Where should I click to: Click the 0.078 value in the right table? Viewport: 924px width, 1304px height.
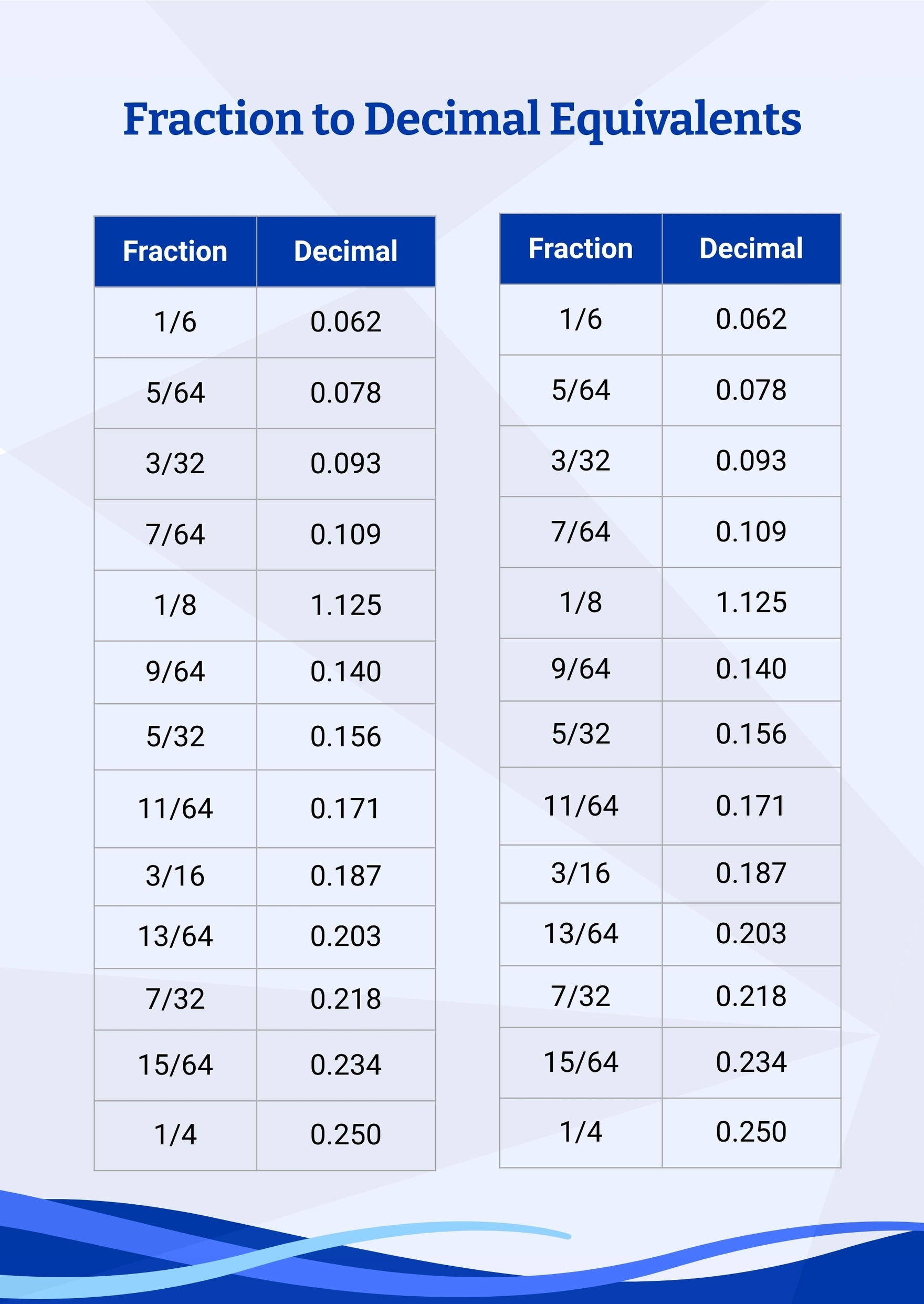(751, 390)
